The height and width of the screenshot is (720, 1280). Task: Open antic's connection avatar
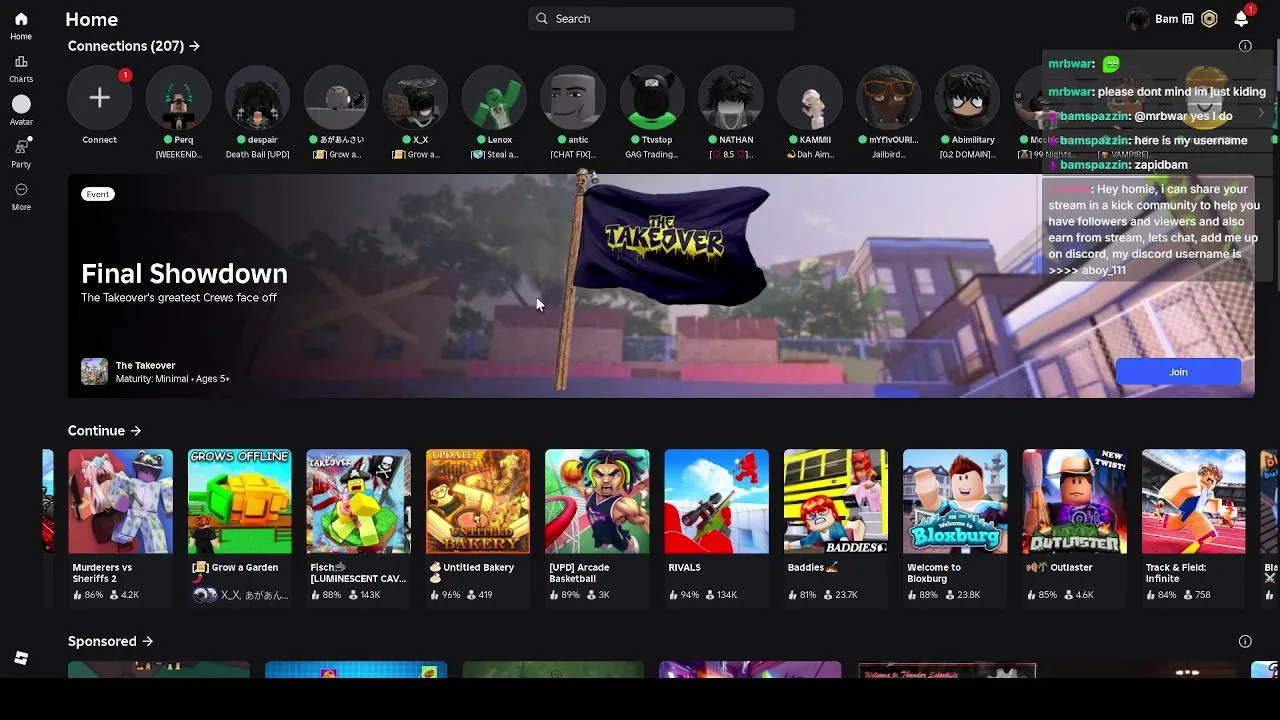click(573, 97)
